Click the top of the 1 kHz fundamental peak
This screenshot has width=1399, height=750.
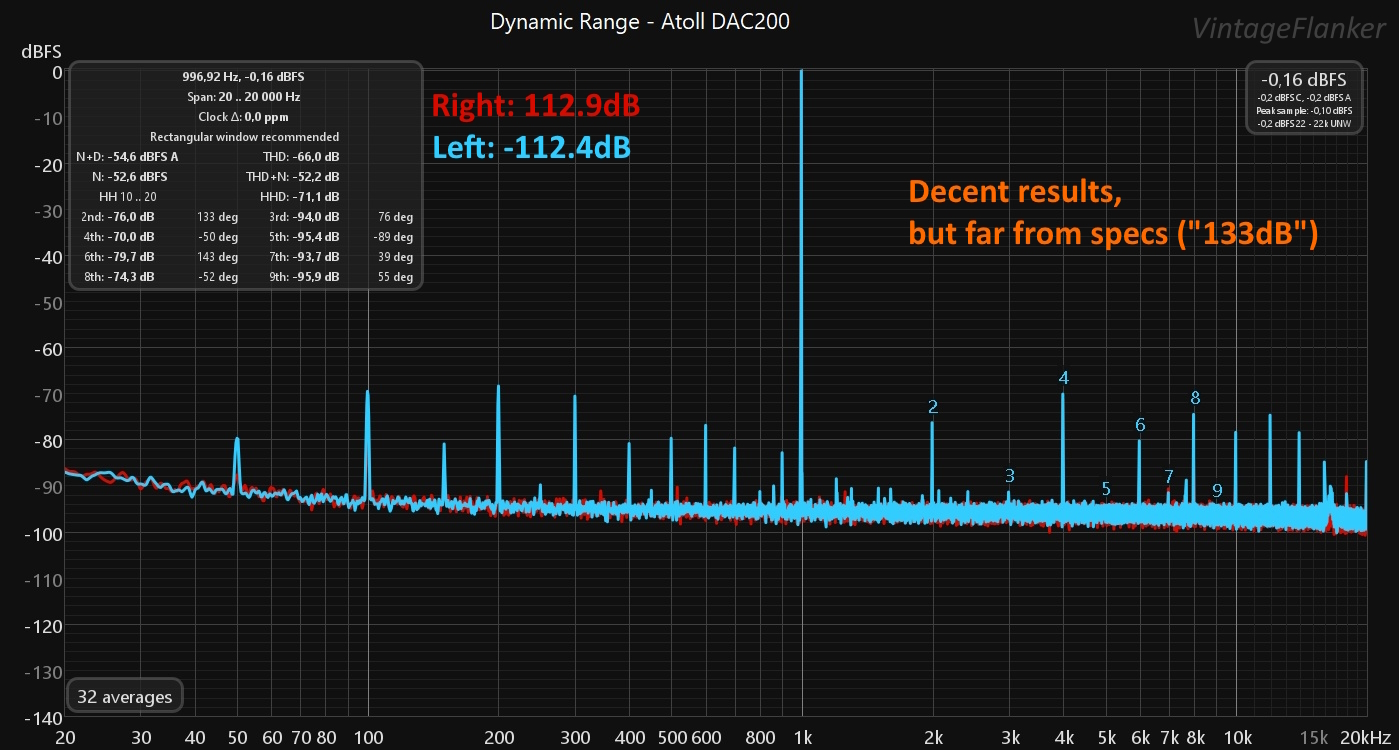pyautogui.click(x=801, y=74)
